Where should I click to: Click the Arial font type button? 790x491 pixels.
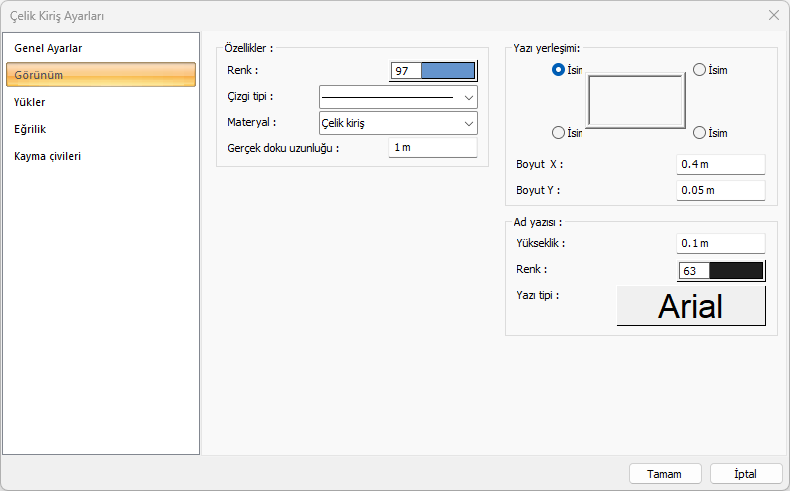691,306
